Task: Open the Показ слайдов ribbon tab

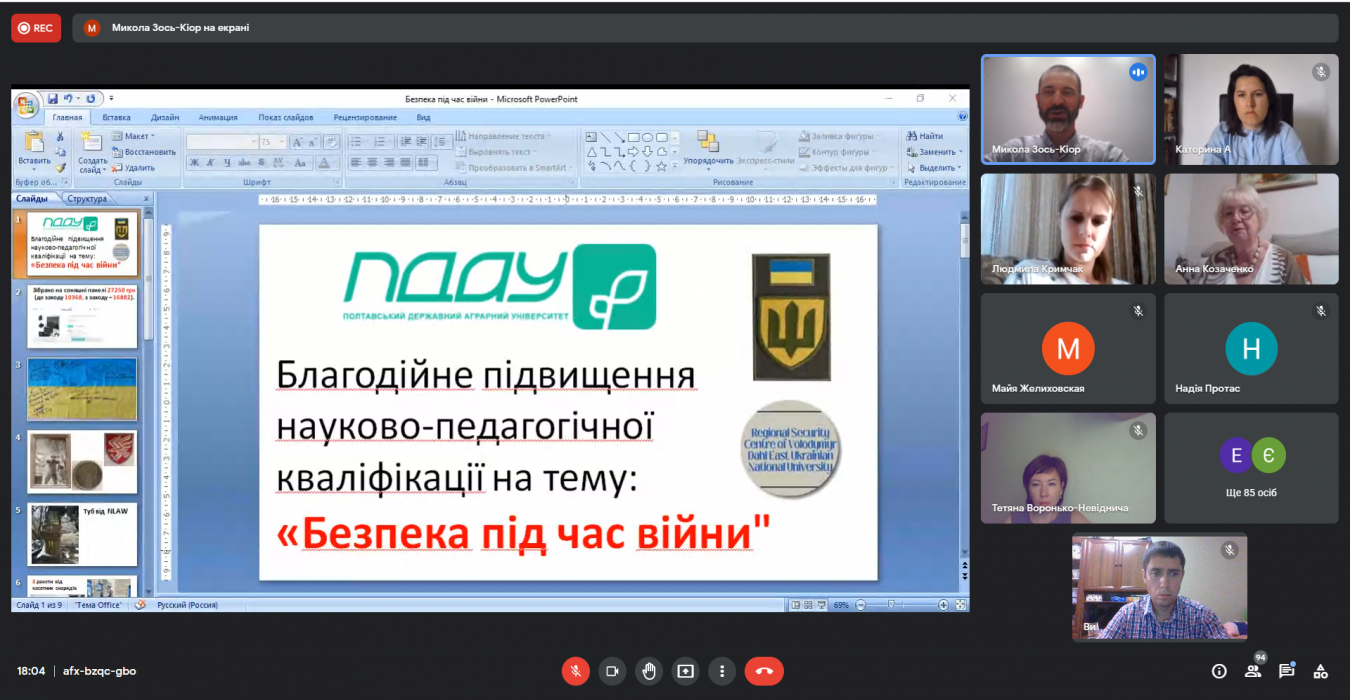Action: click(286, 117)
